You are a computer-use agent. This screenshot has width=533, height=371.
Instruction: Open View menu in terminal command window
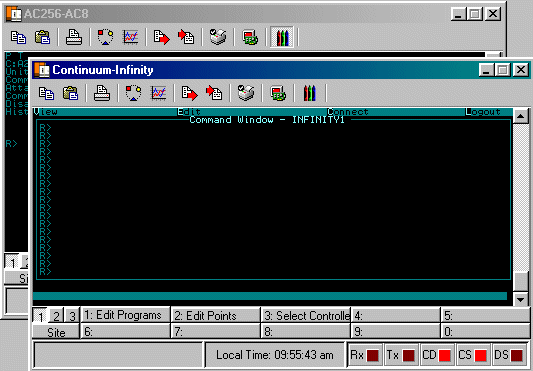click(x=46, y=112)
